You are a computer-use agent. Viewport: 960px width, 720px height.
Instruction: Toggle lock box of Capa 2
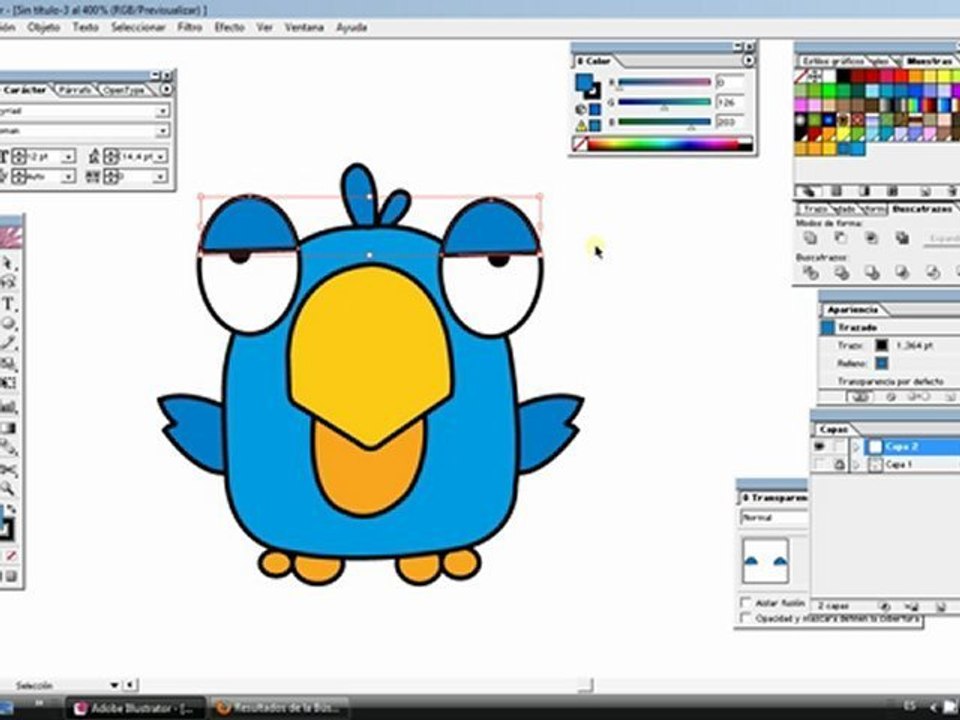tap(839, 446)
